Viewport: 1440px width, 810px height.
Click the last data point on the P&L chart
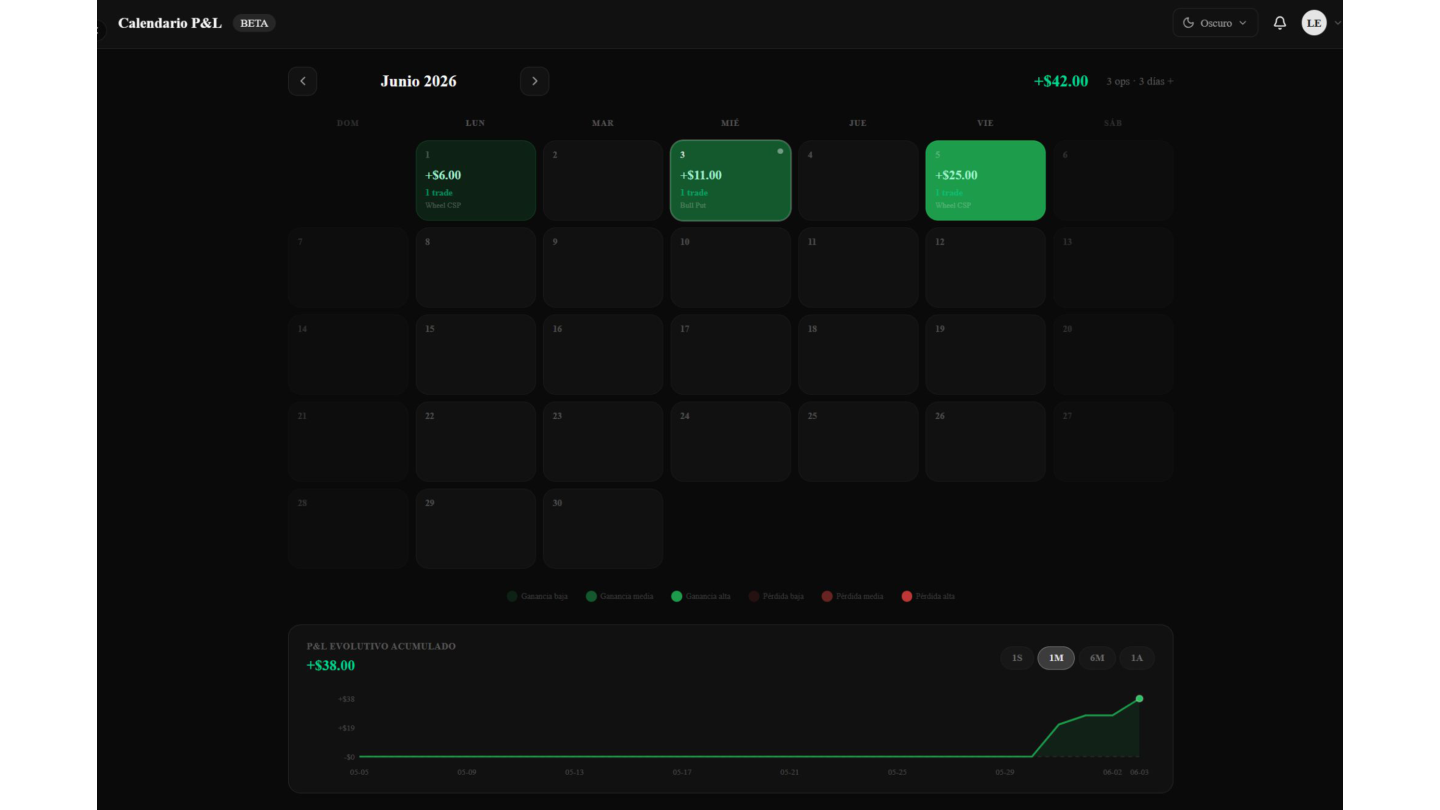pyautogui.click(x=1139, y=699)
